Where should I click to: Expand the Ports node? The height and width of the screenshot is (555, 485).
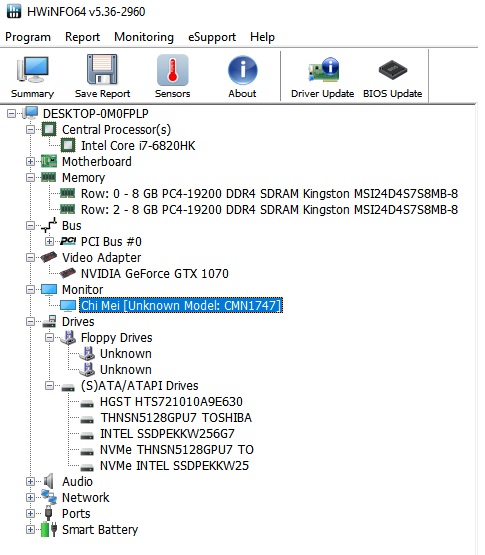30,513
